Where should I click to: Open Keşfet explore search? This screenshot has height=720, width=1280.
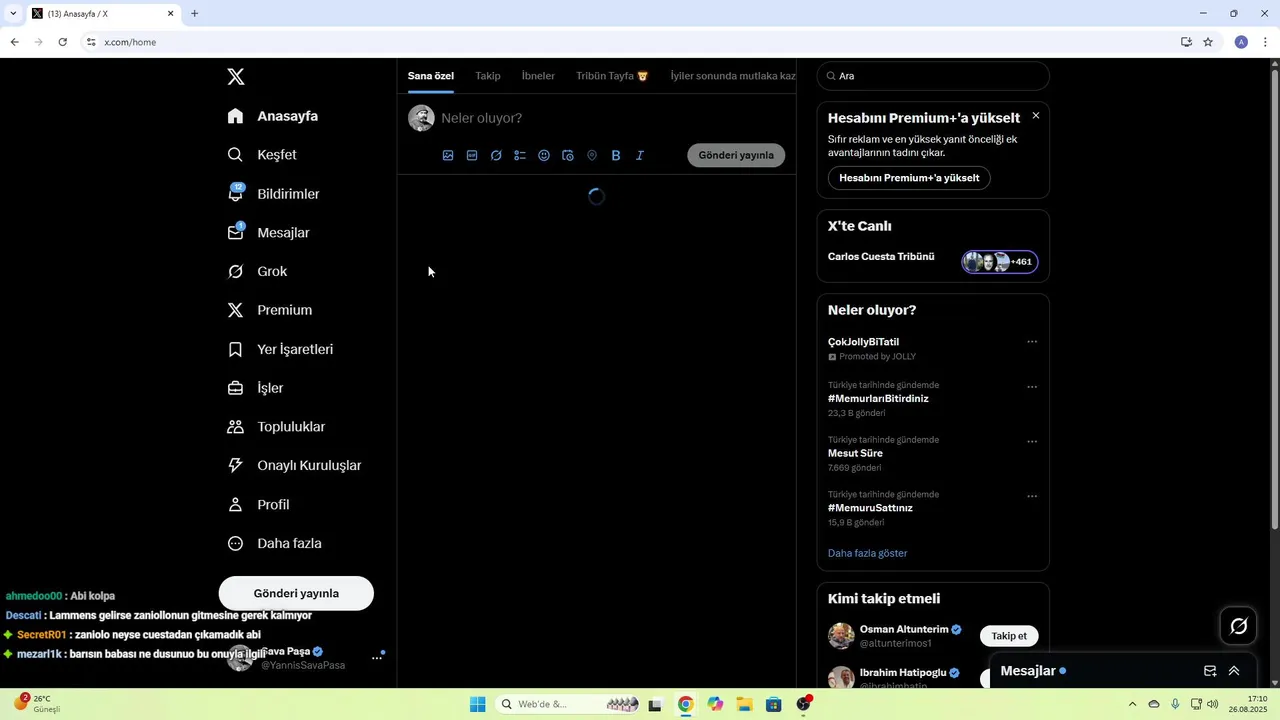262,155
